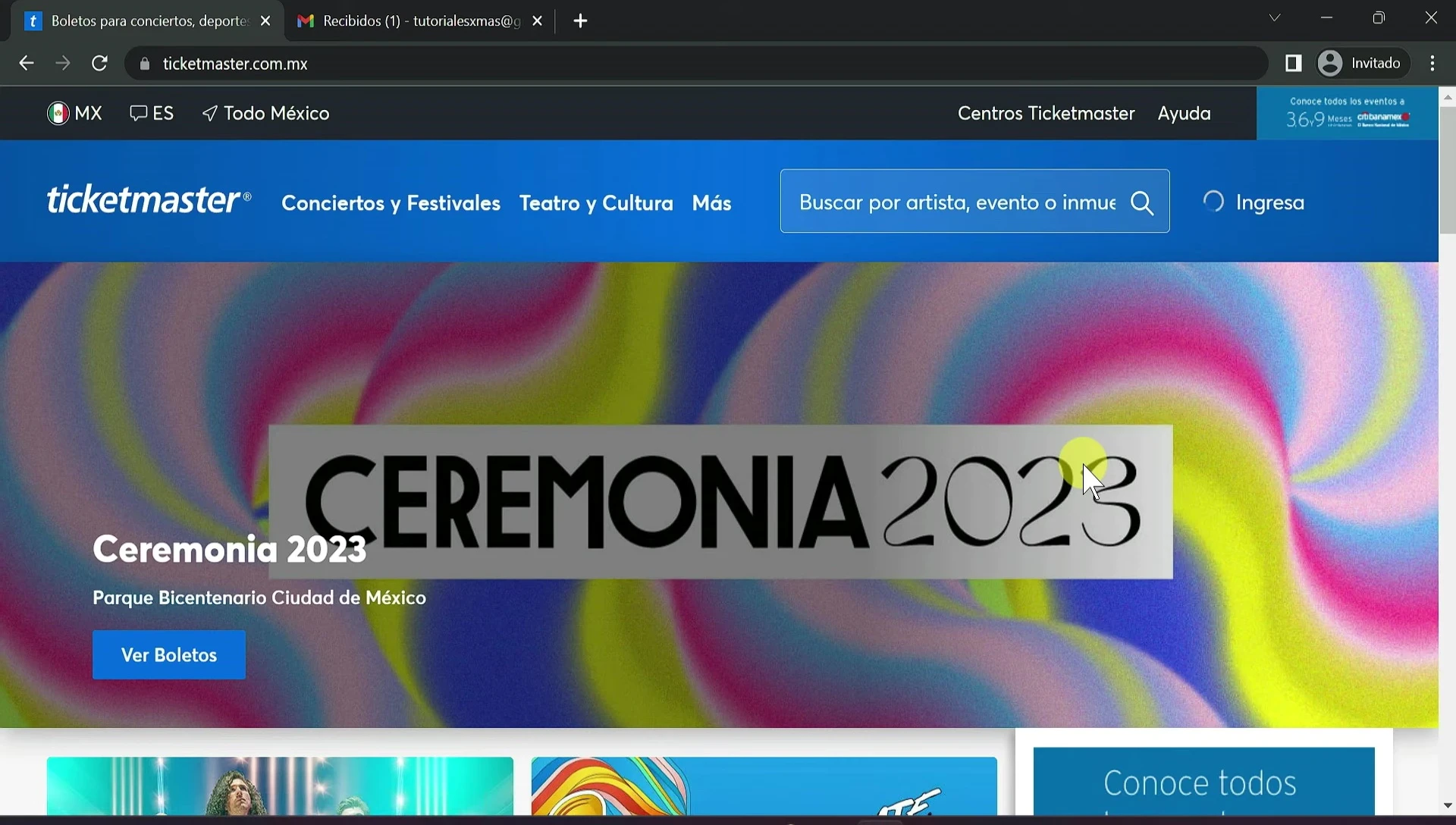Restore down the browser window
1456x825 pixels.
click(x=1379, y=18)
